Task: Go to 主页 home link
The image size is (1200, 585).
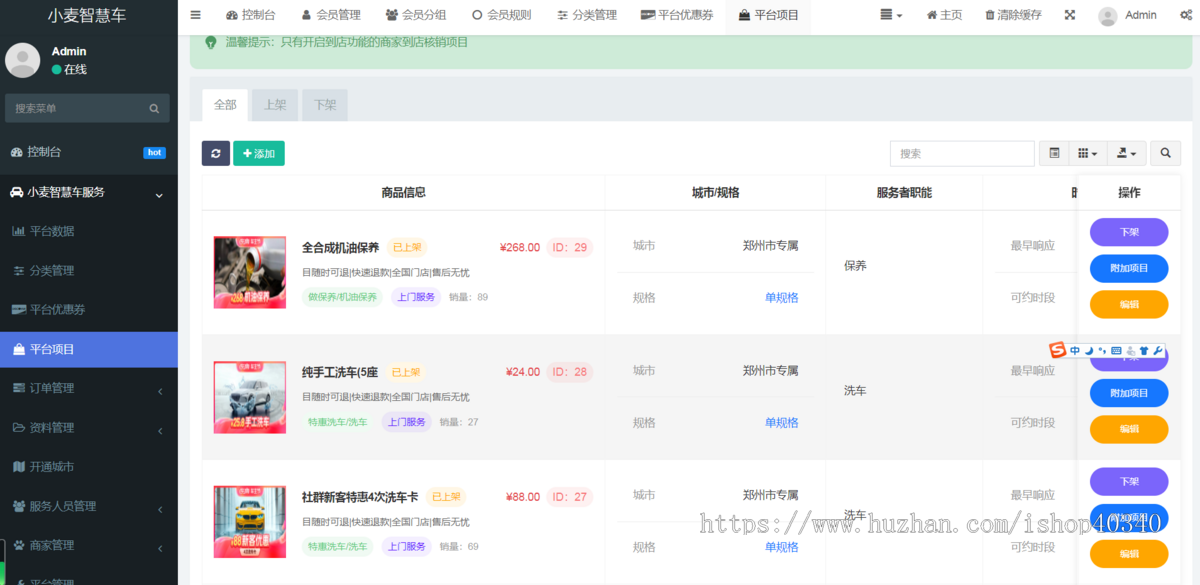Action: pos(944,15)
